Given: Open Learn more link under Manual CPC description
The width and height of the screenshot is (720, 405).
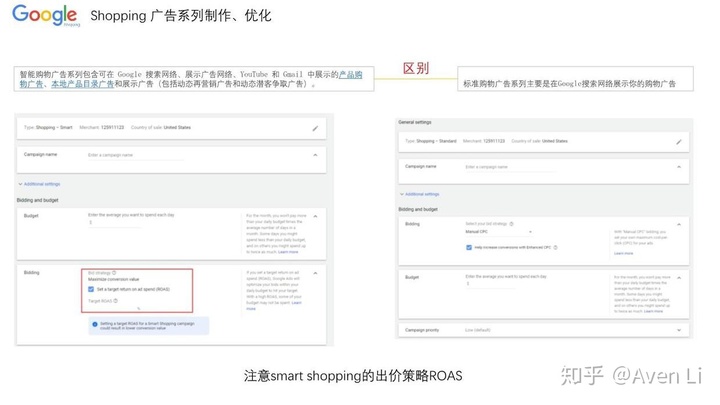Looking at the screenshot, I should [624, 253].
